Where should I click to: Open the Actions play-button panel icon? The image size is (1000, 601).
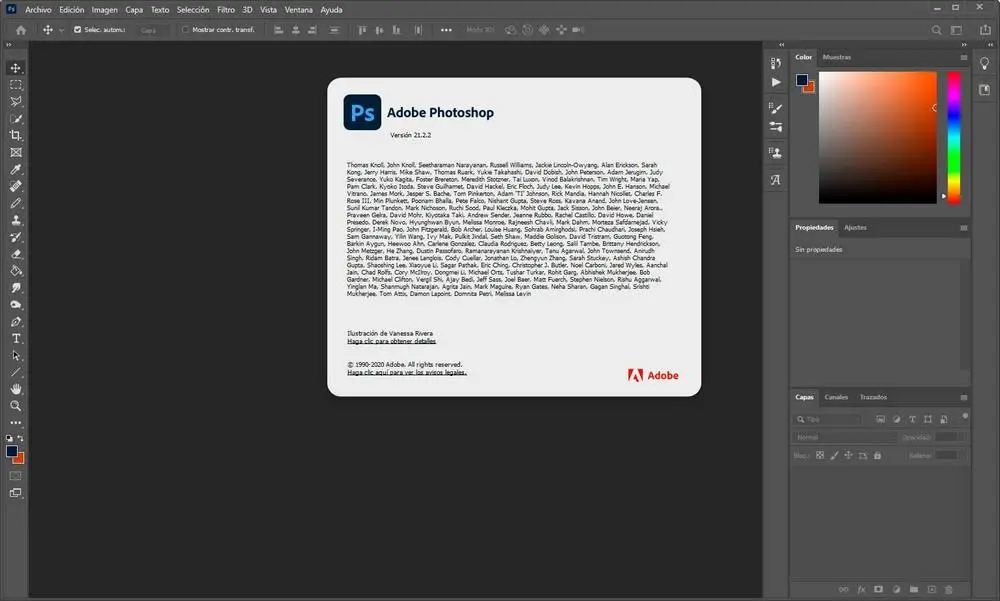(776, 82)
